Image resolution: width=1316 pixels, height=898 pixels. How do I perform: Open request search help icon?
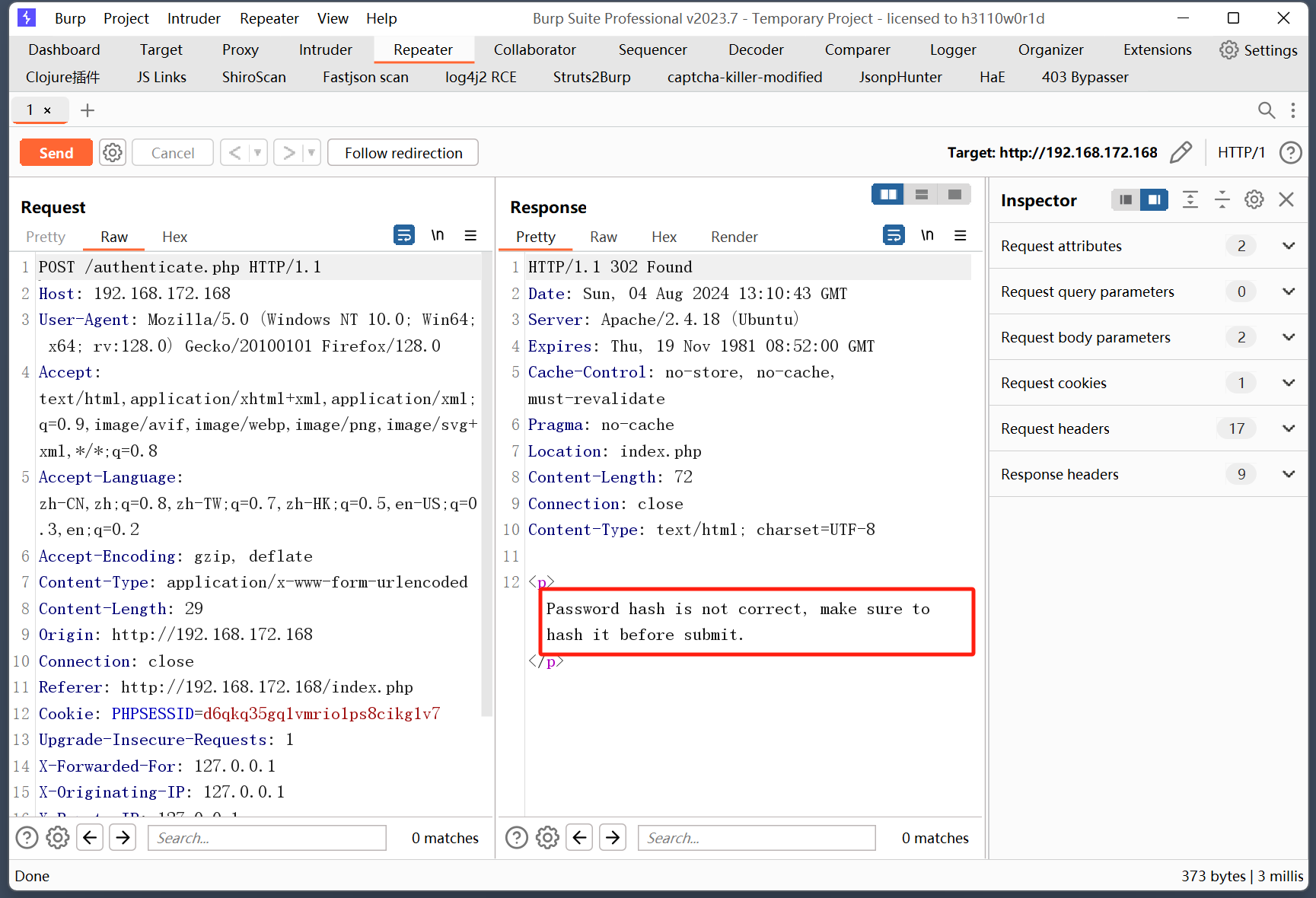[27, 838]
